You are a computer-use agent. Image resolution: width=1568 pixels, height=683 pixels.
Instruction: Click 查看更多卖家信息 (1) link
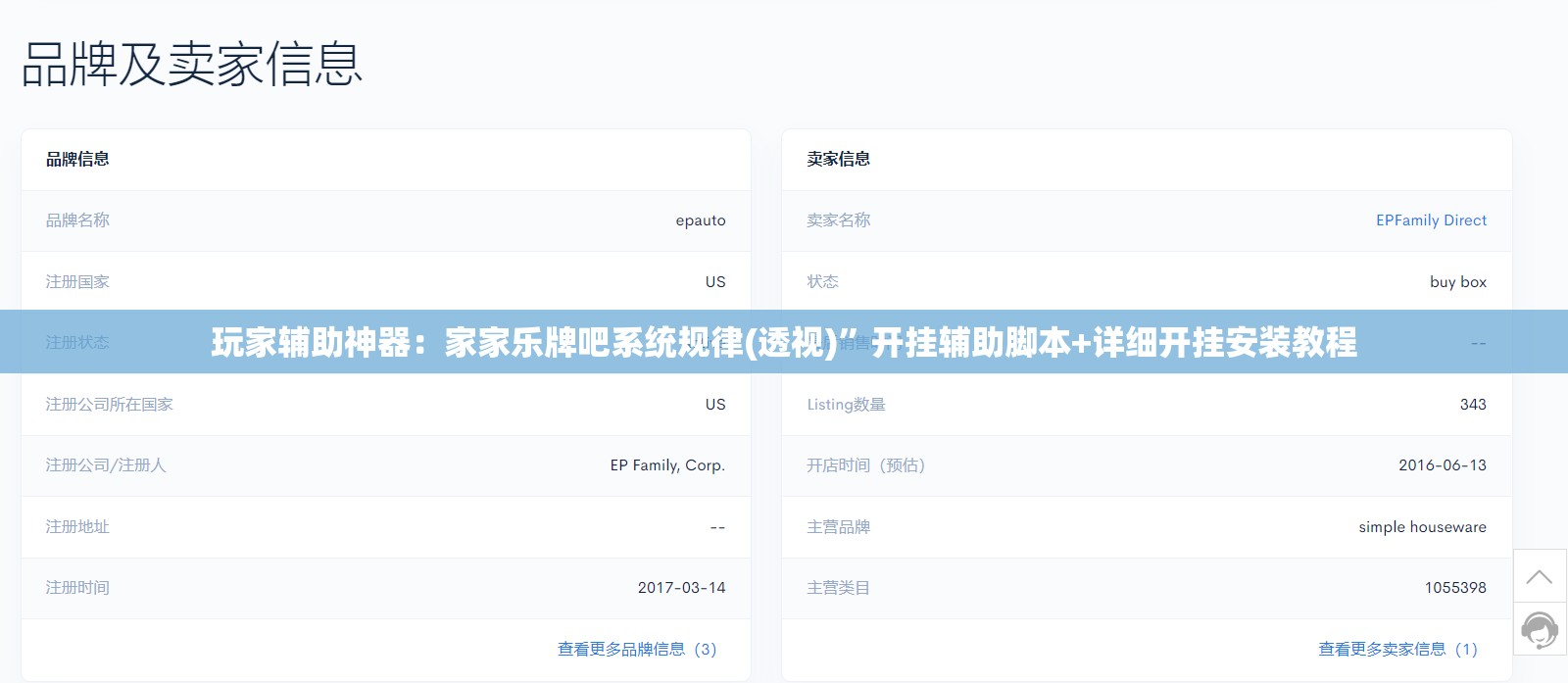pyautogui.click(x=1397, y=649)
